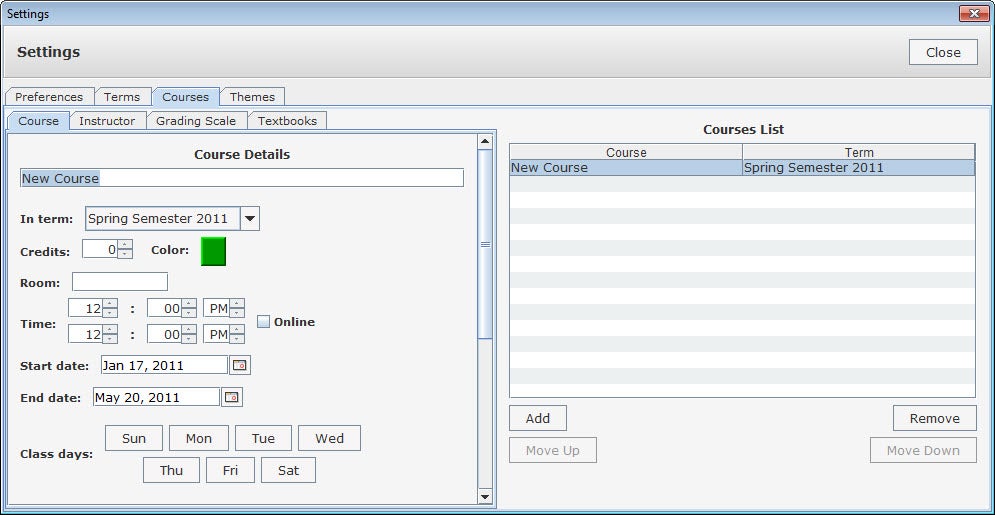Change start time AM/PM spinner up
This screenshot has height=515, width=995.
tap(237, 304)
